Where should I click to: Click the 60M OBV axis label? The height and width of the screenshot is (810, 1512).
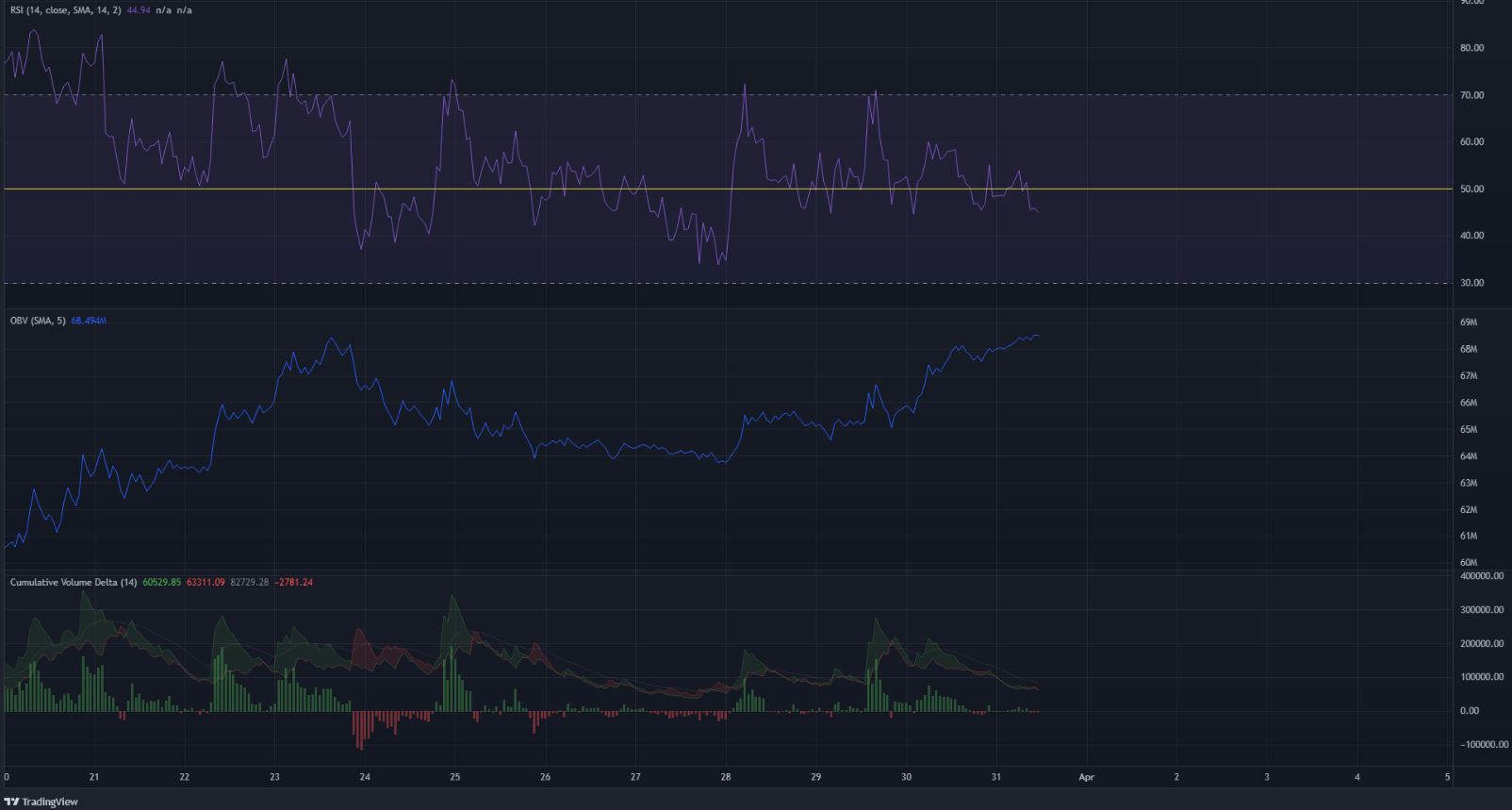click(x=1468, y=563)
